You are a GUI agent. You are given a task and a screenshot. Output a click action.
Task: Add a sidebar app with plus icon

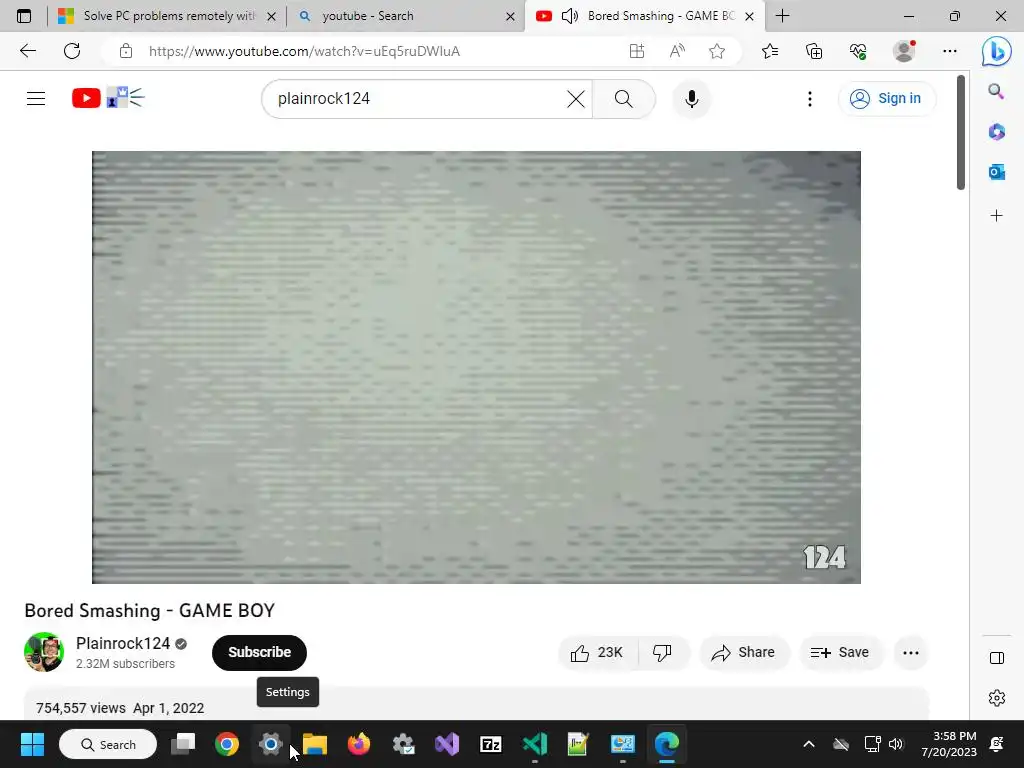pos(997,216)
